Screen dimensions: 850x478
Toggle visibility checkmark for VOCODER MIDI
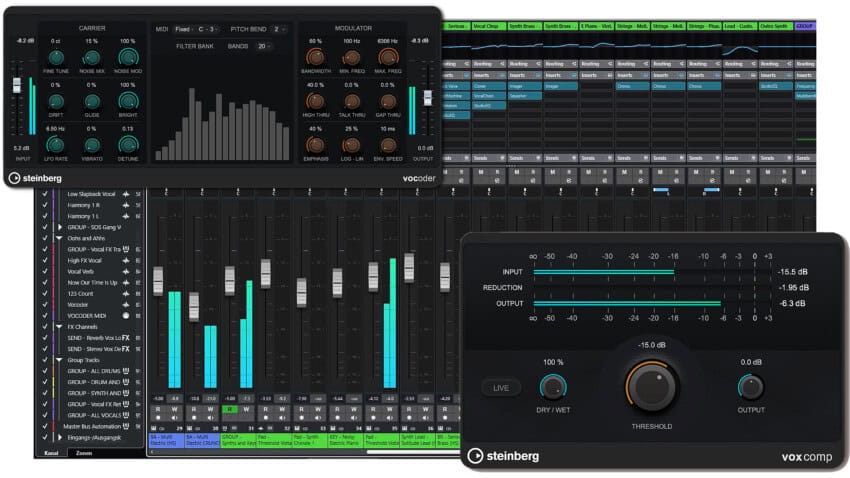(45, 315)
